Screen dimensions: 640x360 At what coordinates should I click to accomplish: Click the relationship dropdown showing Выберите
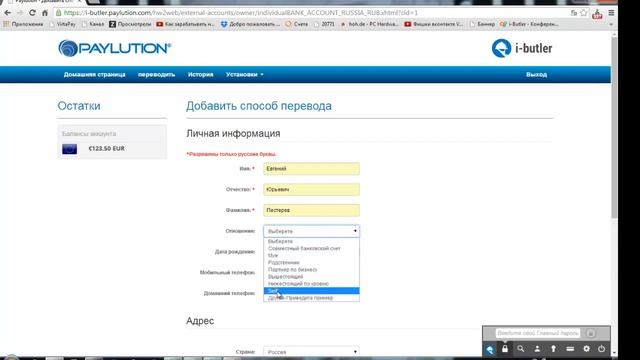[311, 231]
